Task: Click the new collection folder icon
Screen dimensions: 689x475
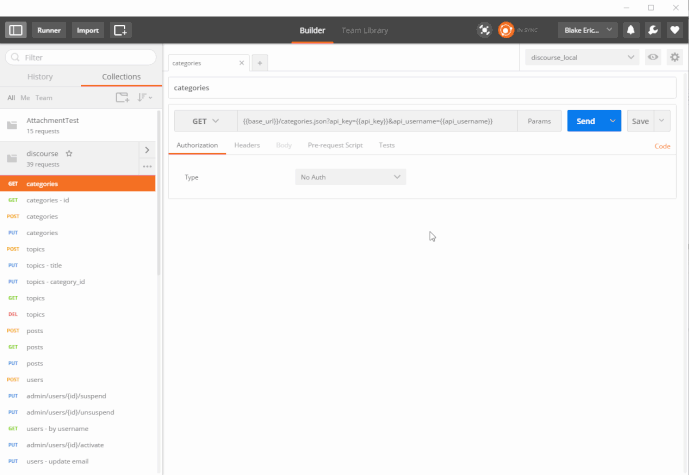Action: [x=122, y=98]
